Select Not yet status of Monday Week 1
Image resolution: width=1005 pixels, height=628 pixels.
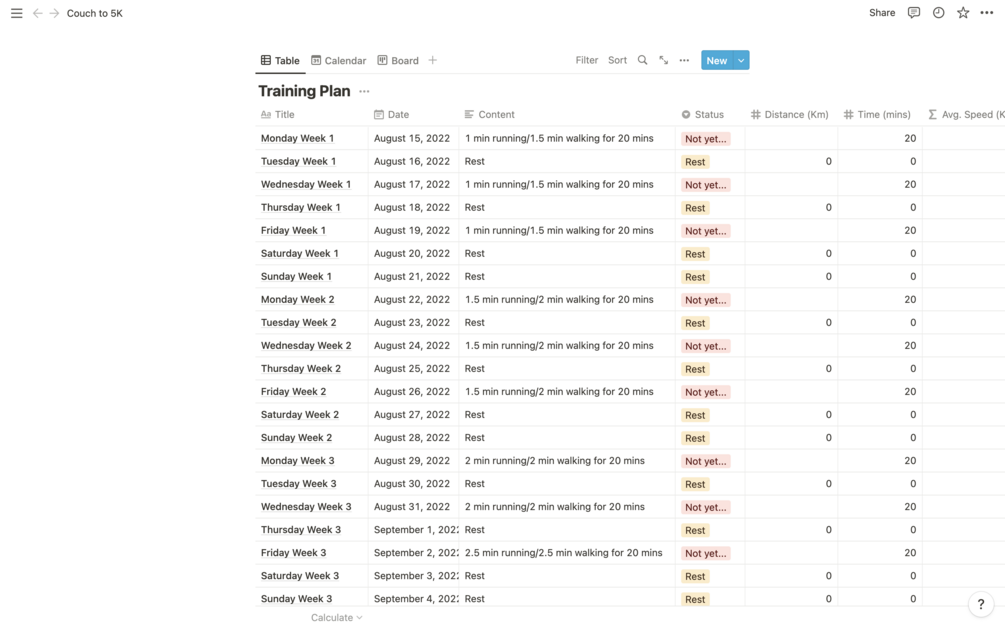point(706,139)
